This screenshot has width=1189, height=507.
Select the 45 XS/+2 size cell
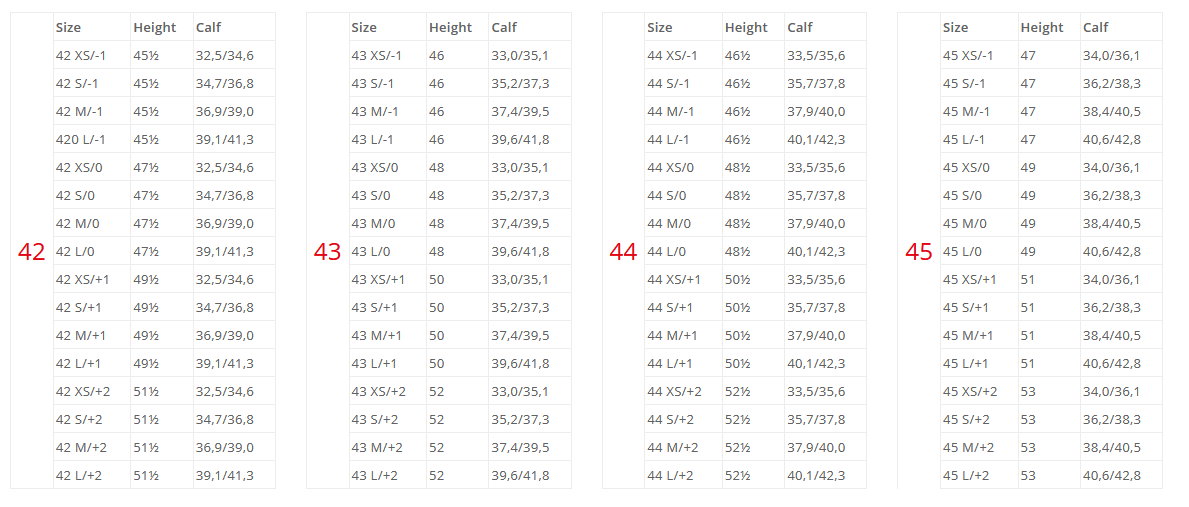click(979, 392)
